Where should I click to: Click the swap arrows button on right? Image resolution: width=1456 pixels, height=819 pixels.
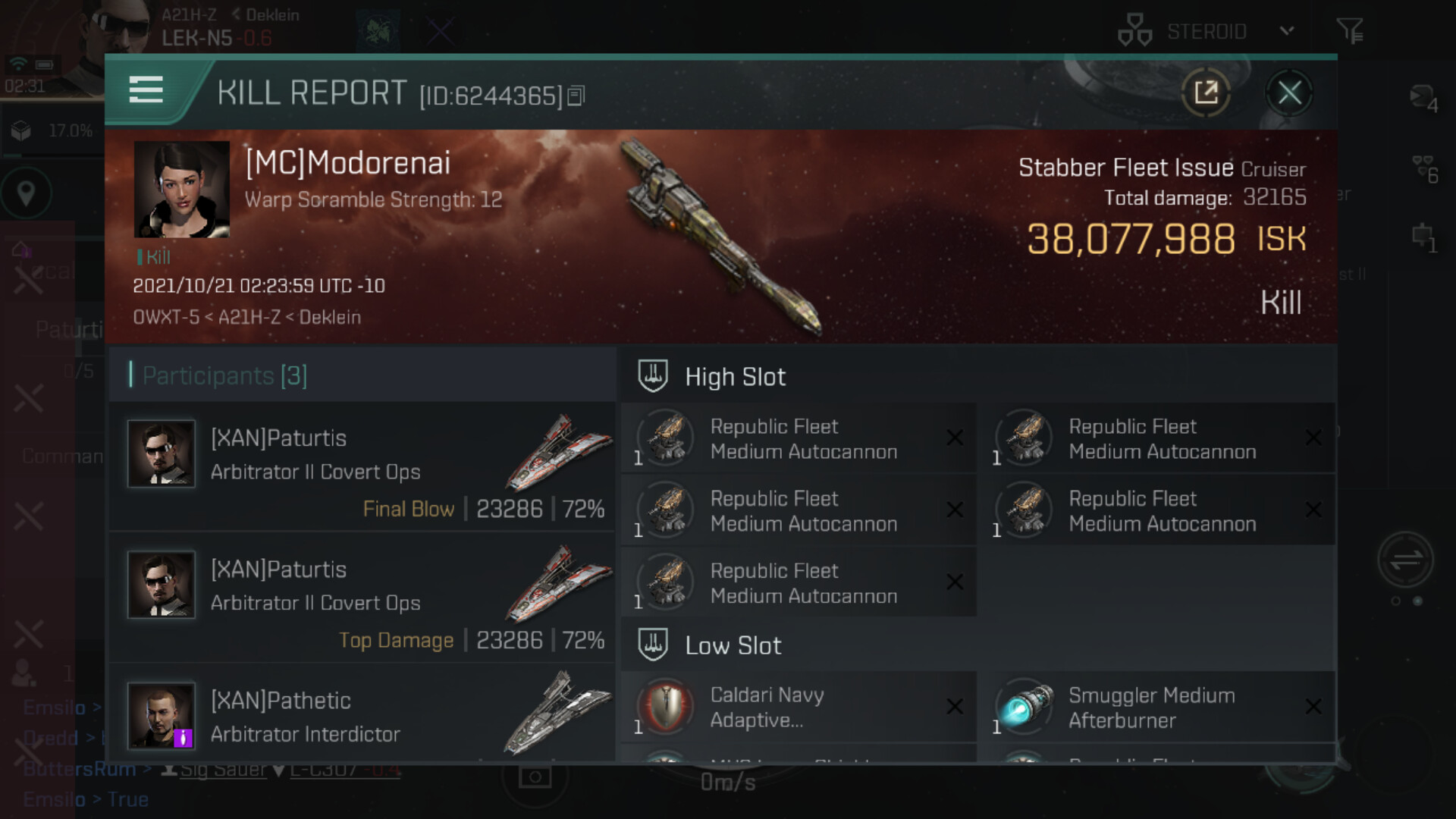point(1405,560)
